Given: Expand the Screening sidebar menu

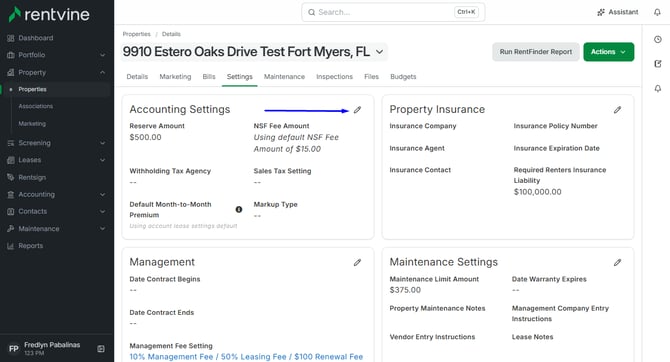Looking at the screenshot, I should pos(103,143).
